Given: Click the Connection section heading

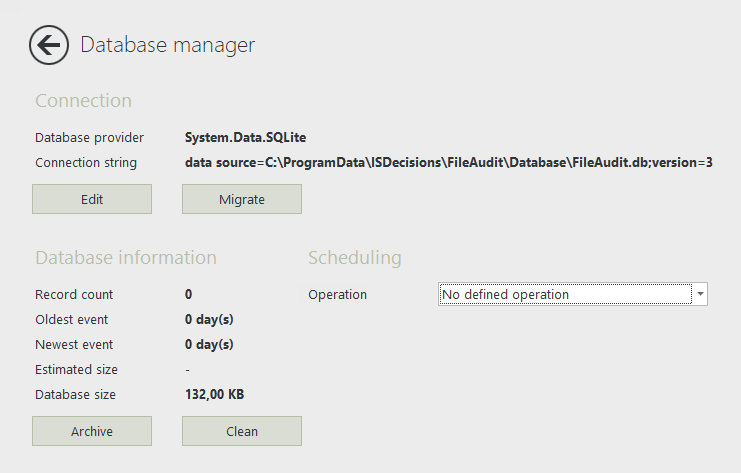Looking at the screenshot, I should pos(83,101).
